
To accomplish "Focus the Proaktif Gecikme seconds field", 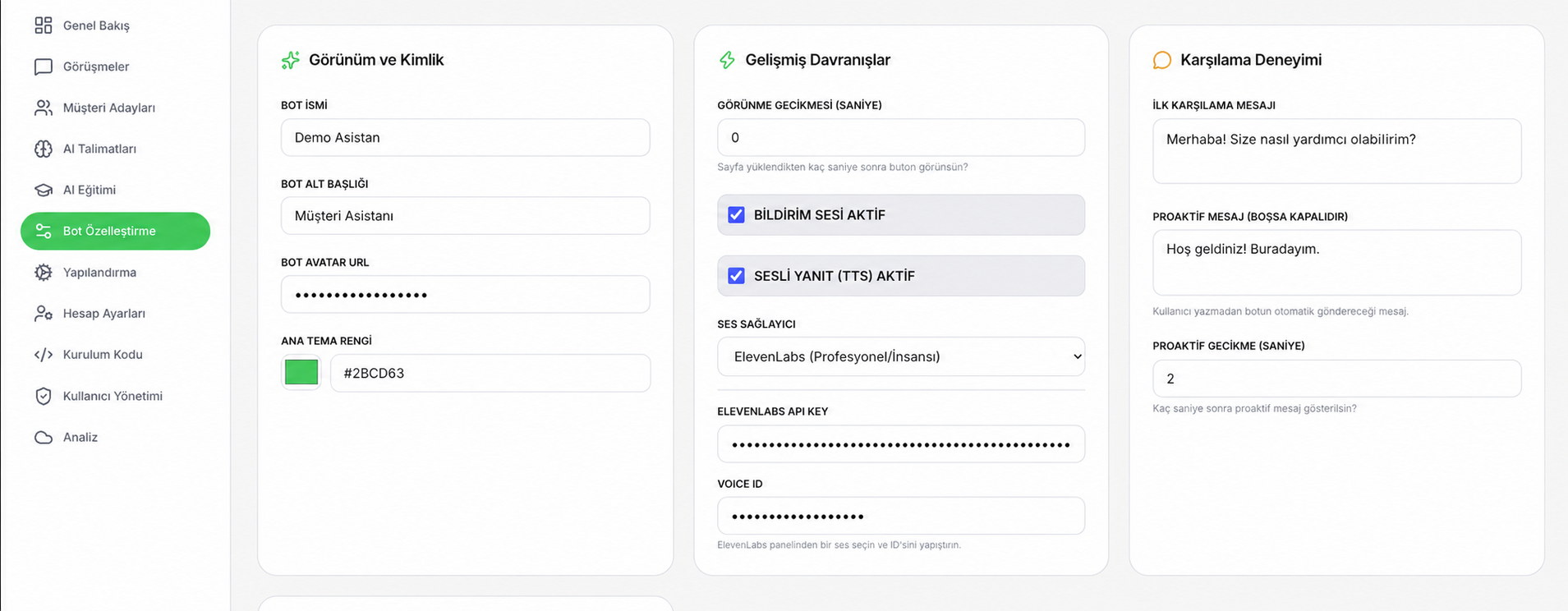I will click(1337, 379).
